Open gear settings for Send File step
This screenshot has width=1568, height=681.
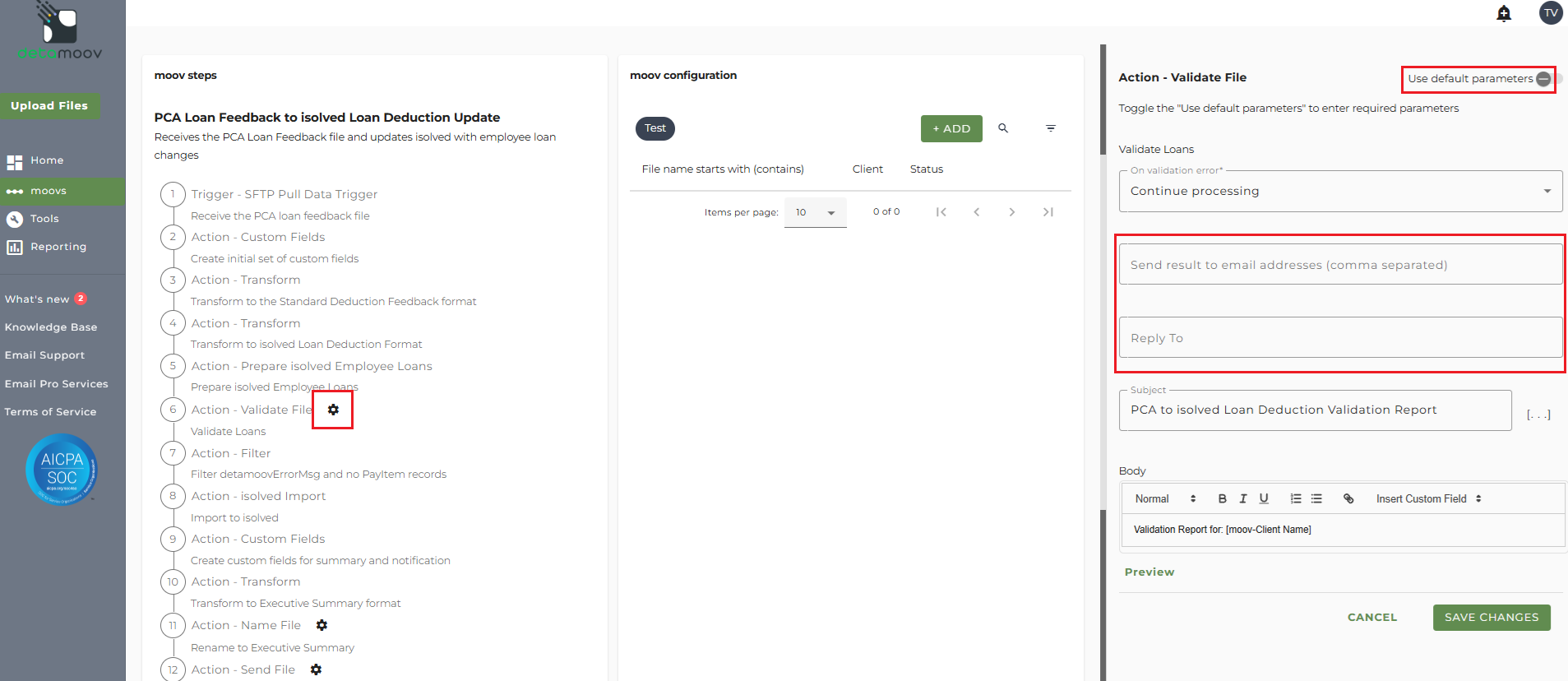[x=316, y=669]
